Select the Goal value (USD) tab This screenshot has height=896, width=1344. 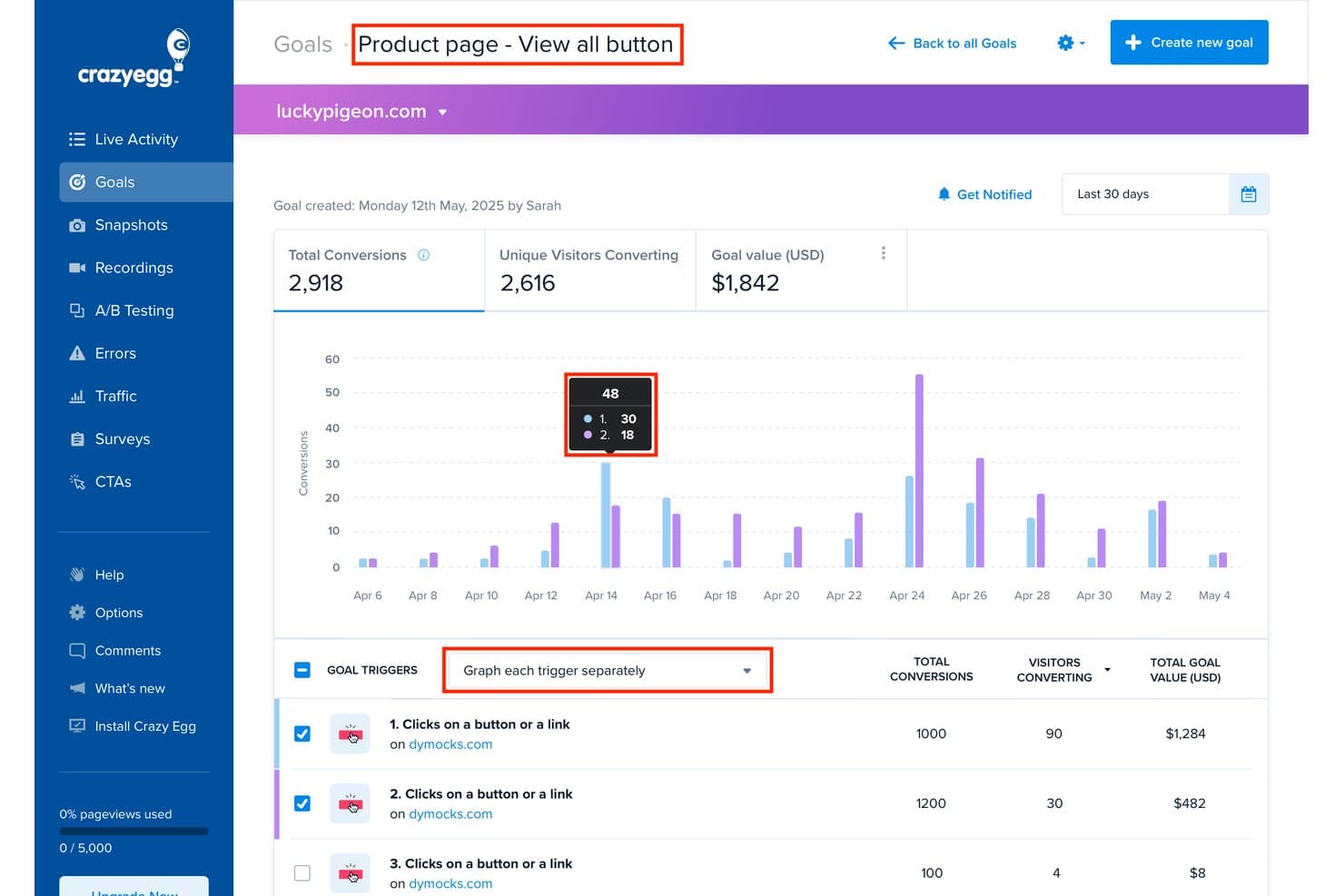pyautogui.click(x=801, y=271)
